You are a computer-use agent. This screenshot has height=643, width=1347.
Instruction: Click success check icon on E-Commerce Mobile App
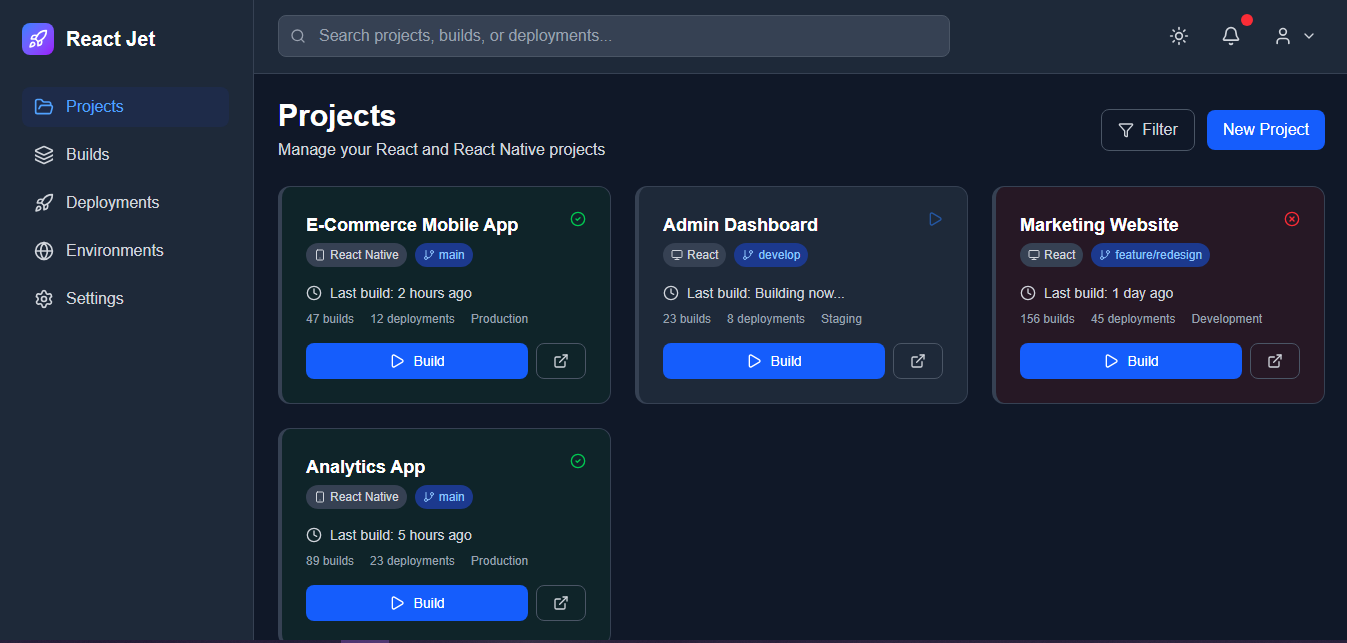tap(578, 219)
